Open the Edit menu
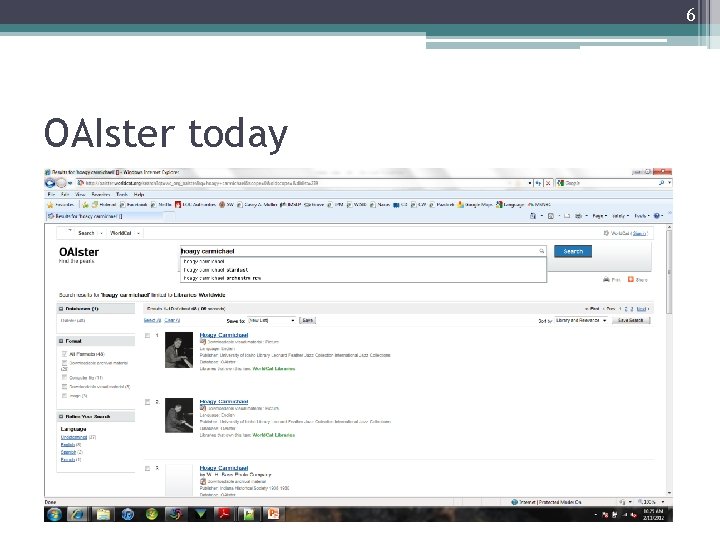 [66, 195]
